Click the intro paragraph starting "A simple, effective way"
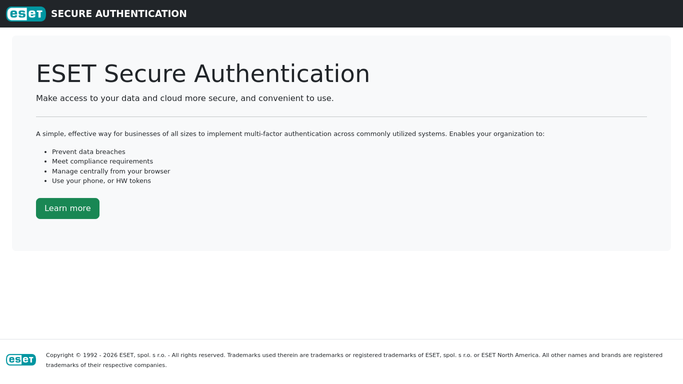Screen dimensions: 683x384 coord(290,134)
